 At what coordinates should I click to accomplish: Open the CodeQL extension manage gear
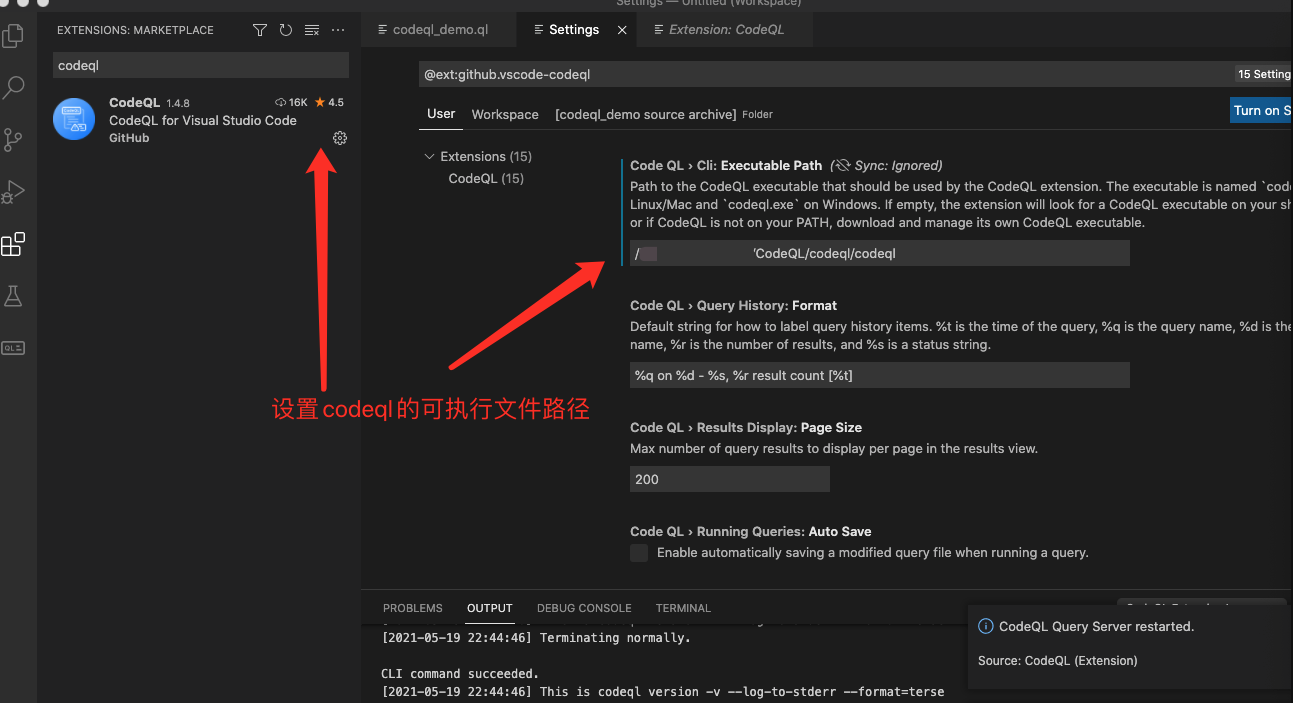pos(340,138)
